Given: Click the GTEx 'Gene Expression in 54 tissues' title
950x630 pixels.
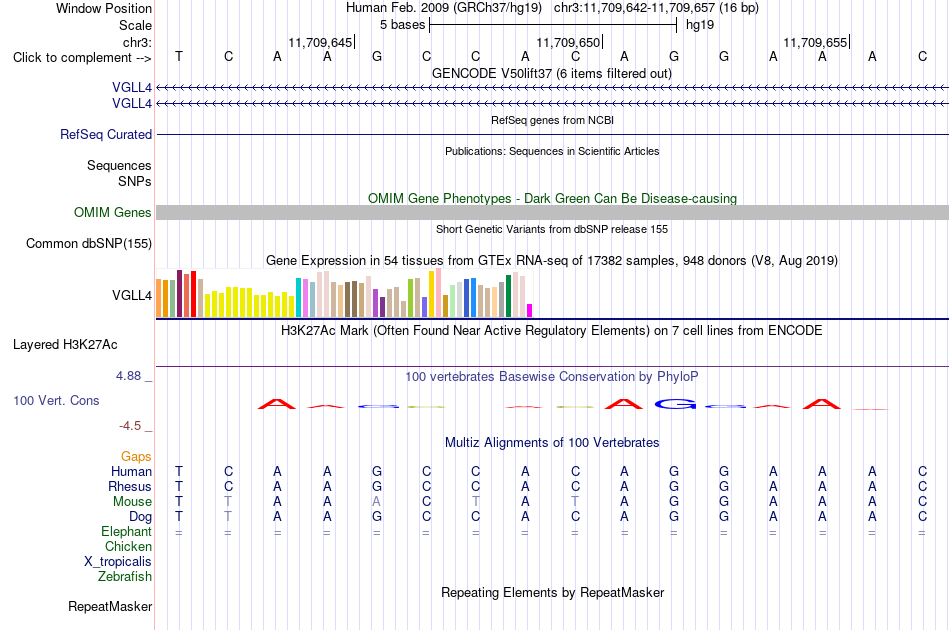Looking at the screenshot, I should (552, 260).
